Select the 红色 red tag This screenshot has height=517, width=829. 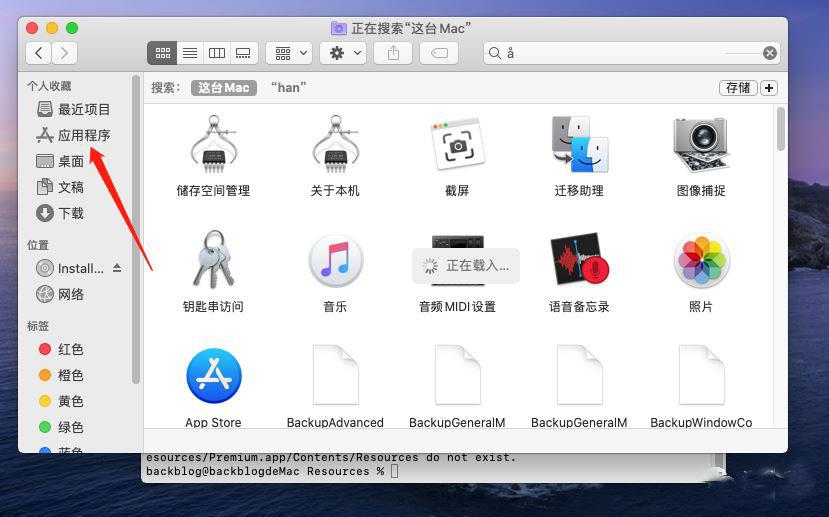pyautogui.click(x=70, y=349)
